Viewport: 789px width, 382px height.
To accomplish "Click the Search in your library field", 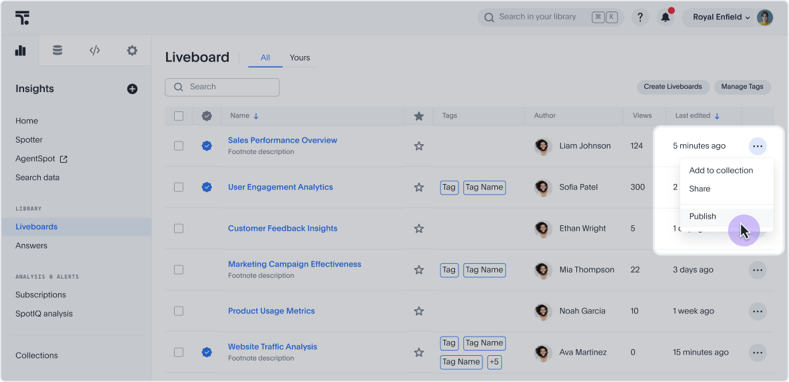I will (x=550, y=17).
